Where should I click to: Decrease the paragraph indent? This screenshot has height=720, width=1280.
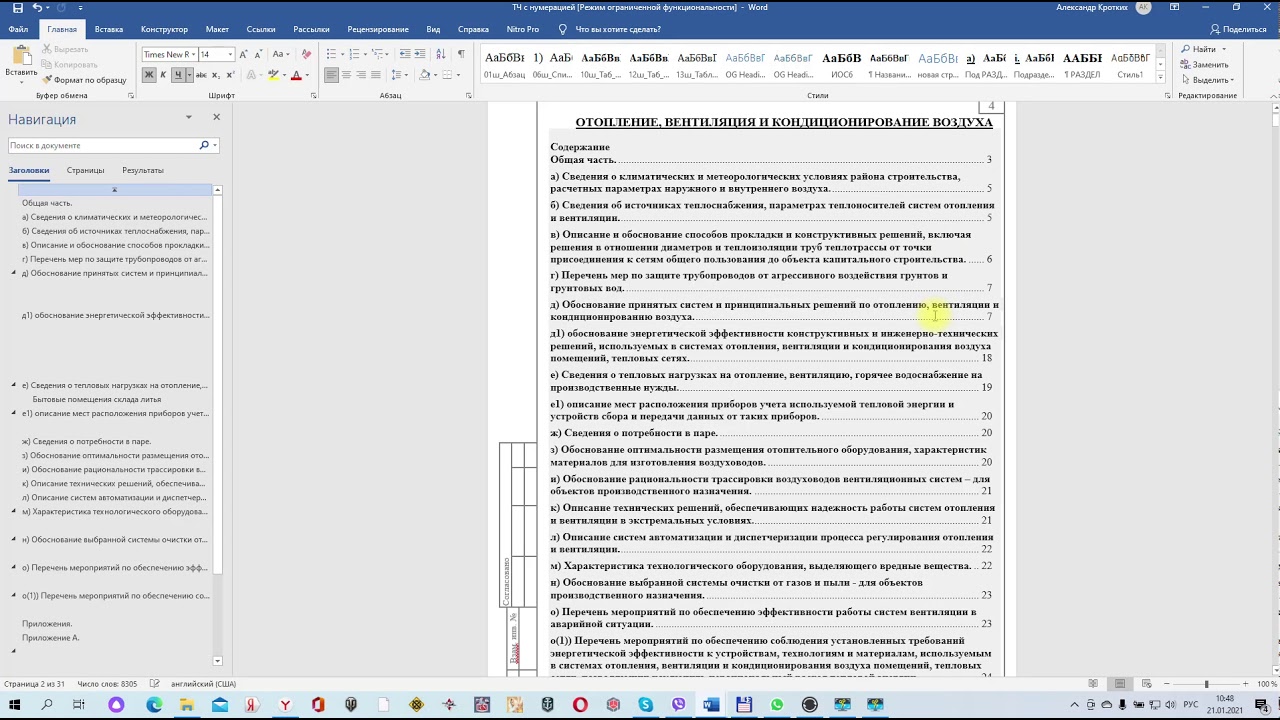click(404, 54)
